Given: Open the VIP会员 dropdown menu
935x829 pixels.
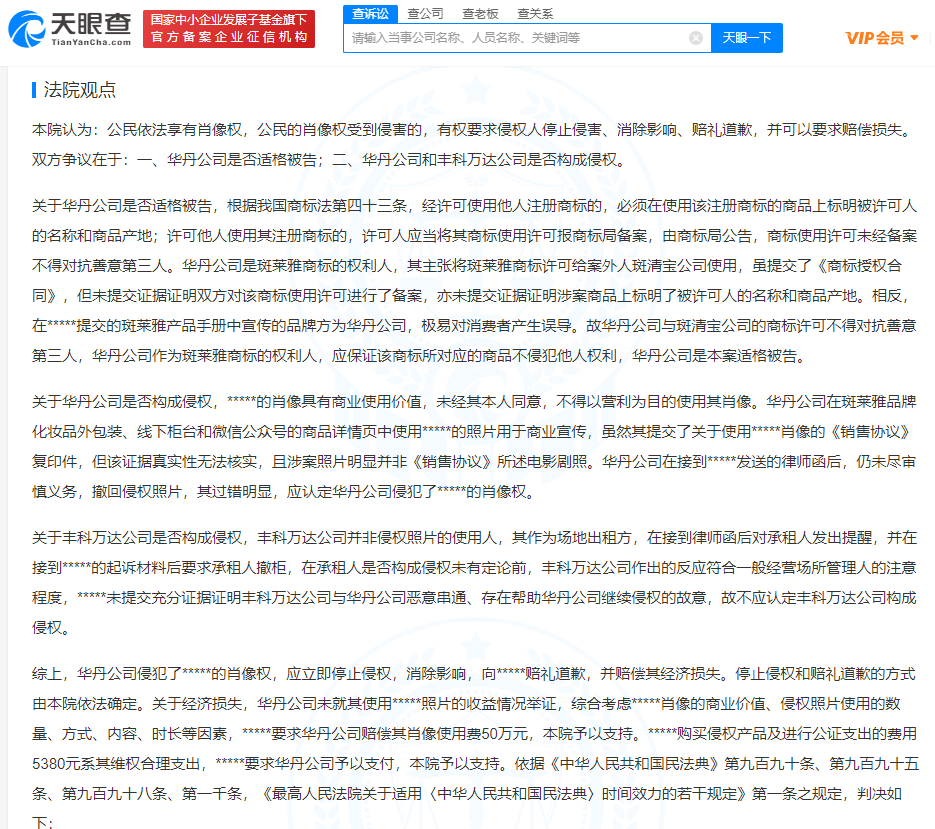Looking at the screenshot, I should pos(881,38).
